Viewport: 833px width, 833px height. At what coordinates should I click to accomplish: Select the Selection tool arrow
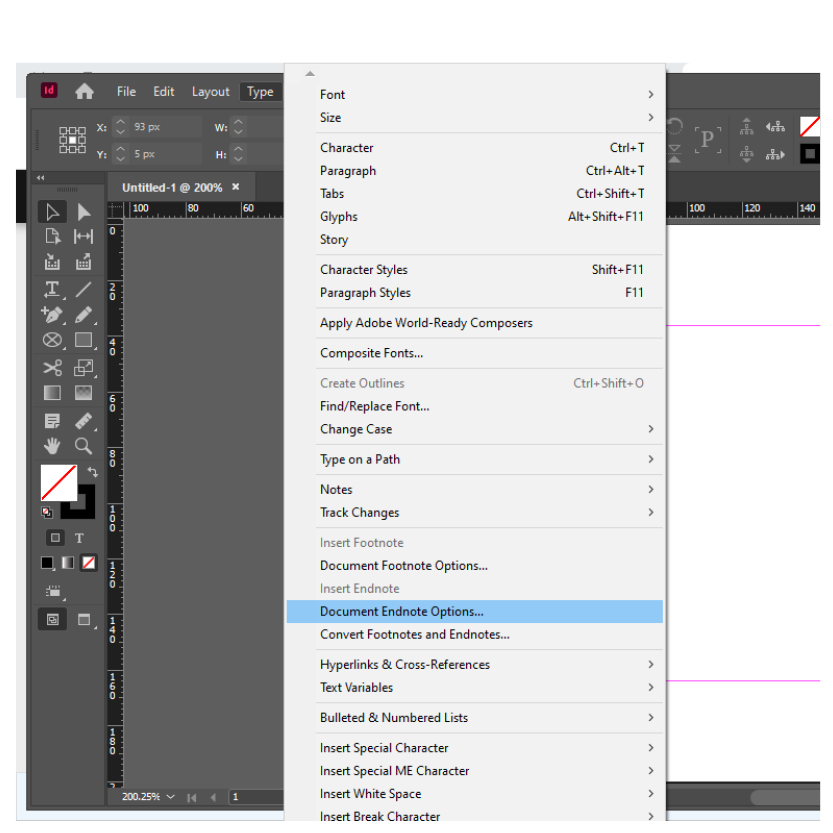52,212
